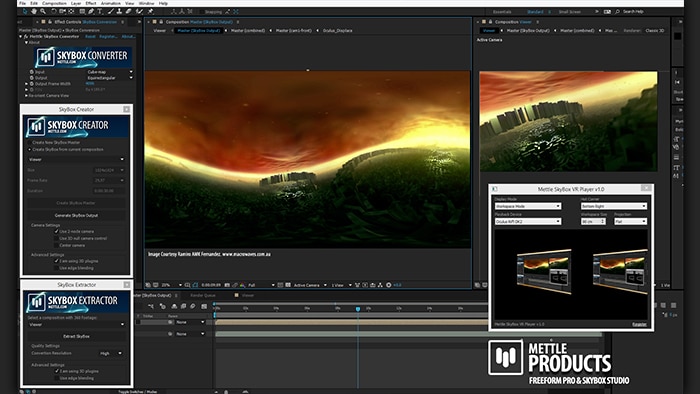Click the About link in Effect Controls
The image size is (700, 394).
click(x=129, y=37)
